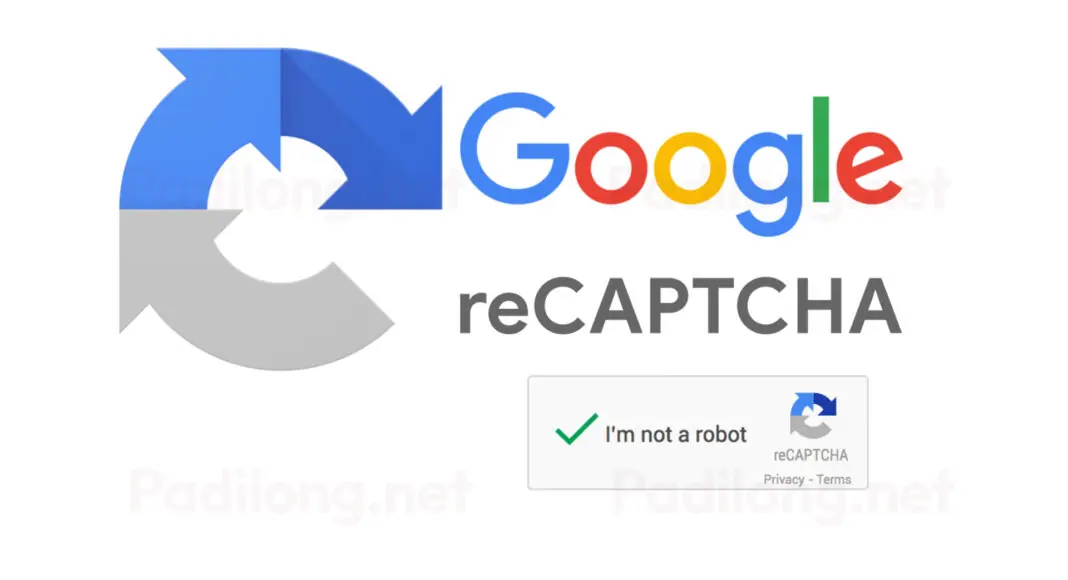Click the light blue arrow of the large logo

(198, 129)
